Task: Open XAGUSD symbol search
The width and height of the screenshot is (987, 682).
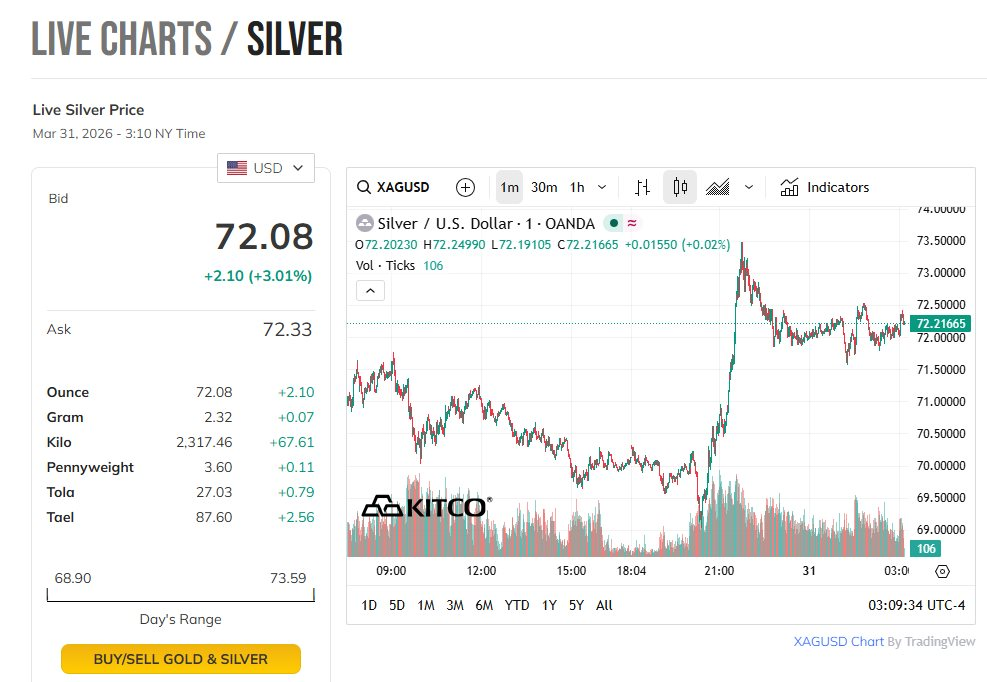Action: 394,187
